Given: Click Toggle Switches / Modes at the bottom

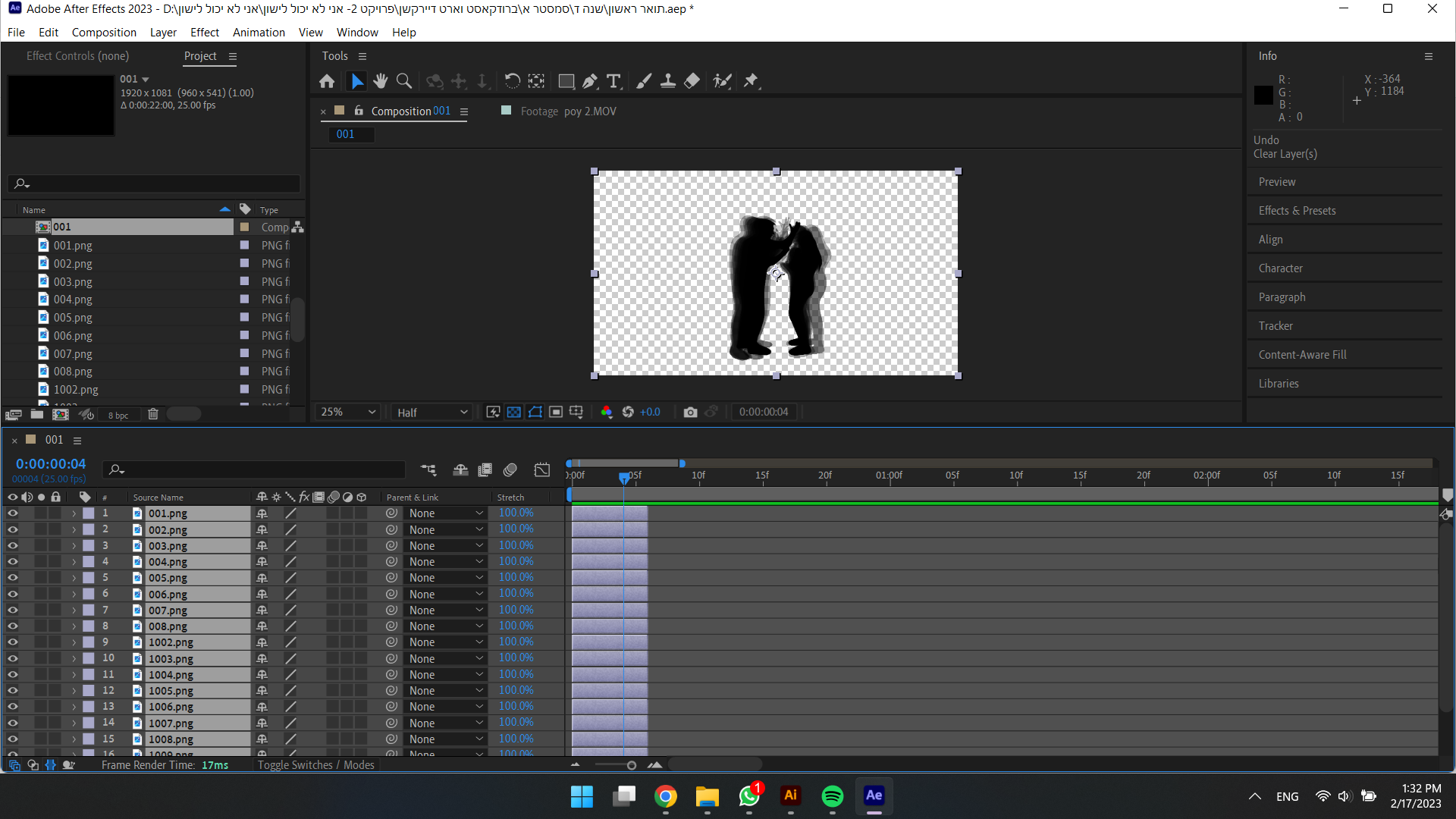Looking at the screenshot, I should (315, 764).
